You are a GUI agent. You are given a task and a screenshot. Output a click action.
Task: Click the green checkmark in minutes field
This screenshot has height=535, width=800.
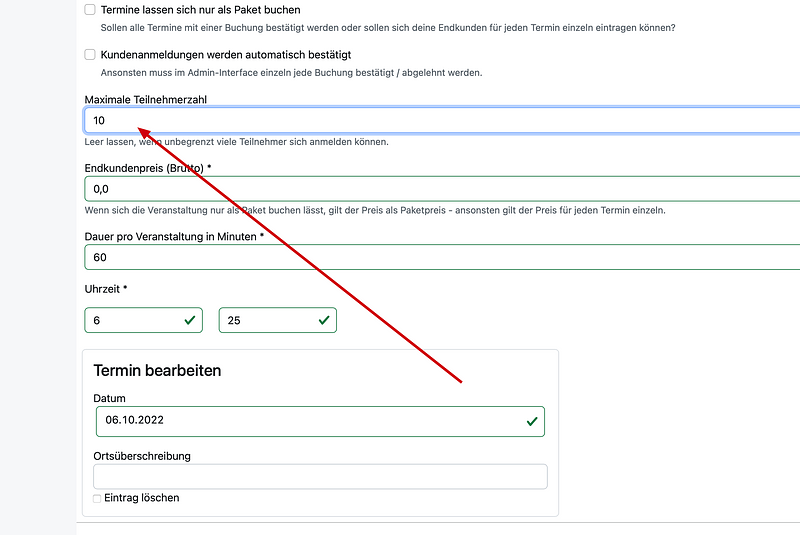(x=324, y=320)
